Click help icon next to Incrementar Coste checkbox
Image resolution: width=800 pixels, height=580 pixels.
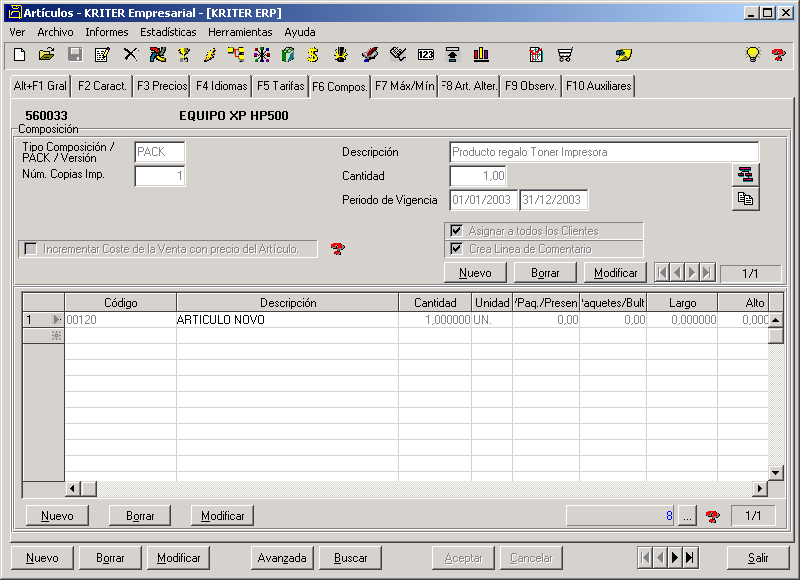tap(337, 249)
